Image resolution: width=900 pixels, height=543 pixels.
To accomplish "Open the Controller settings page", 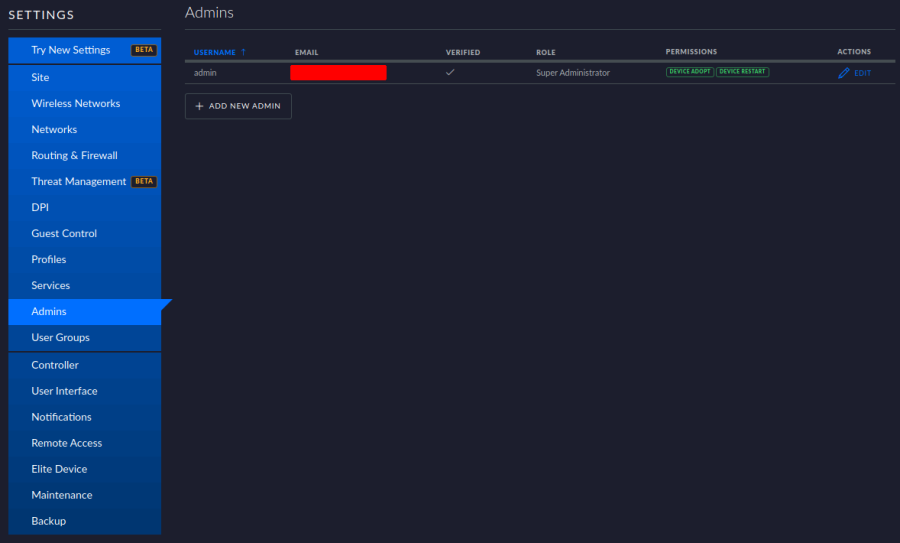I will pos(54,365).
